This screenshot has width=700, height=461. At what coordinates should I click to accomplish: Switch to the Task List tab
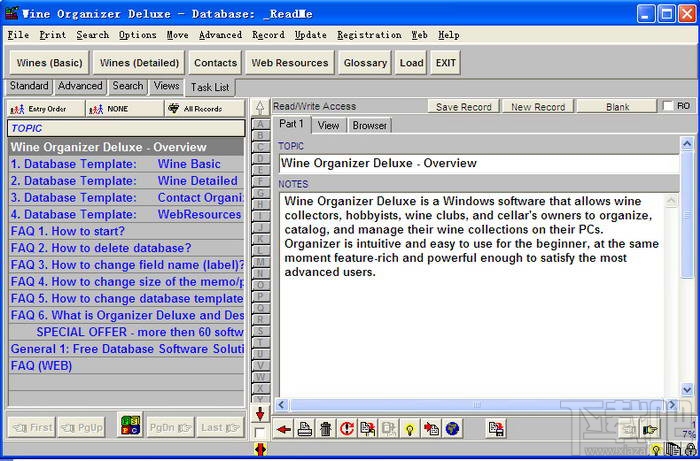point(210,87)
